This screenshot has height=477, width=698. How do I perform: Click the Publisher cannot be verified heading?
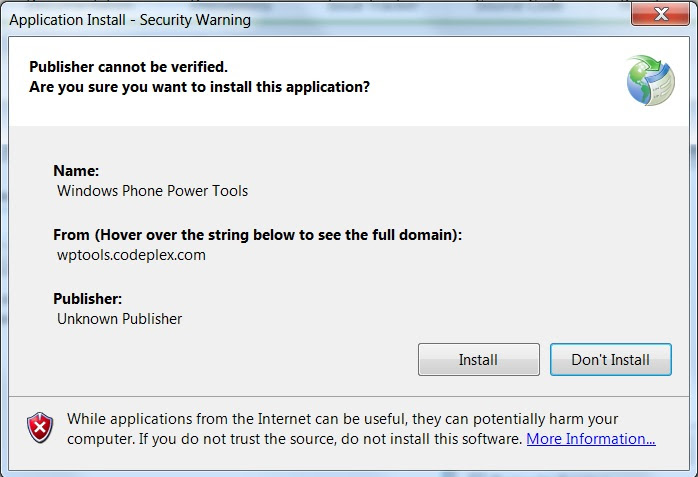point(128,67)
